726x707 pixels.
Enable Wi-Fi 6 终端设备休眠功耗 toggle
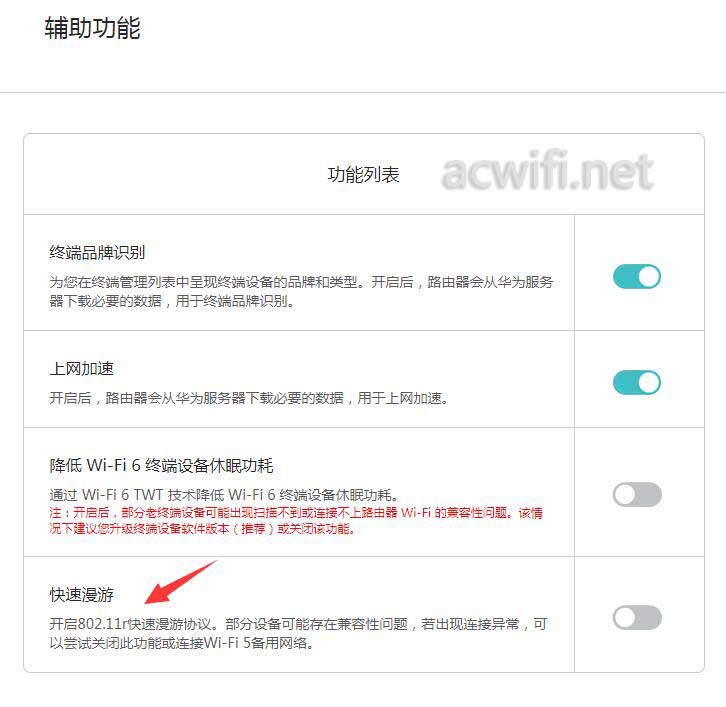pos(637,494)
